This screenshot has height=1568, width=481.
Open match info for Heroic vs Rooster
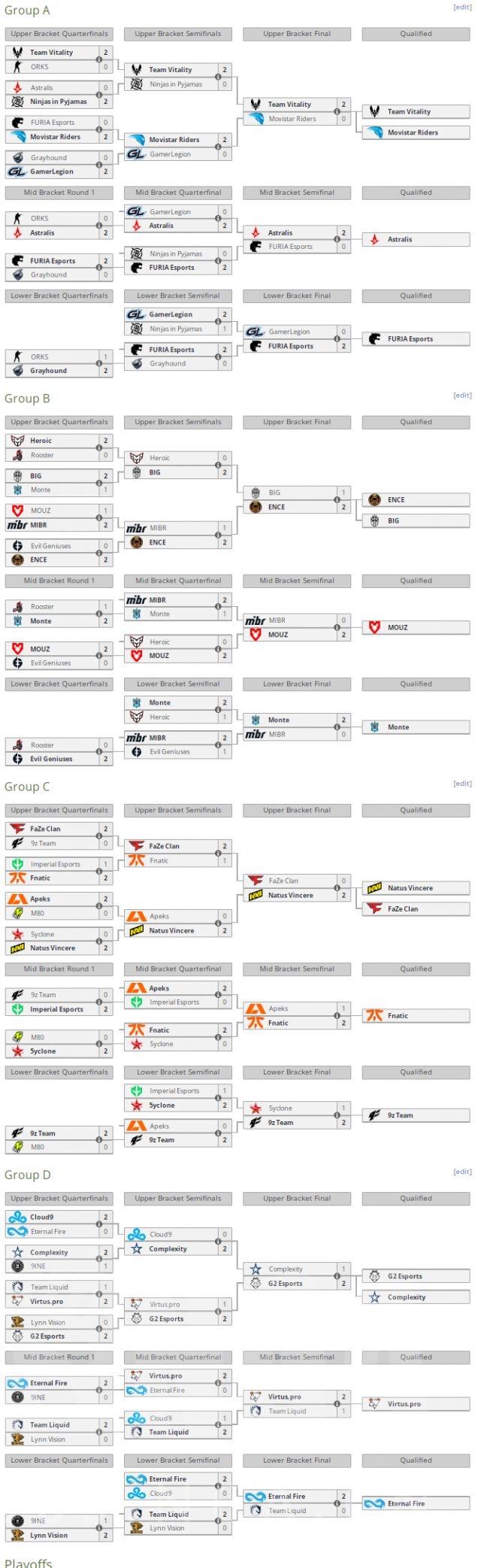(x=99, y=447)
